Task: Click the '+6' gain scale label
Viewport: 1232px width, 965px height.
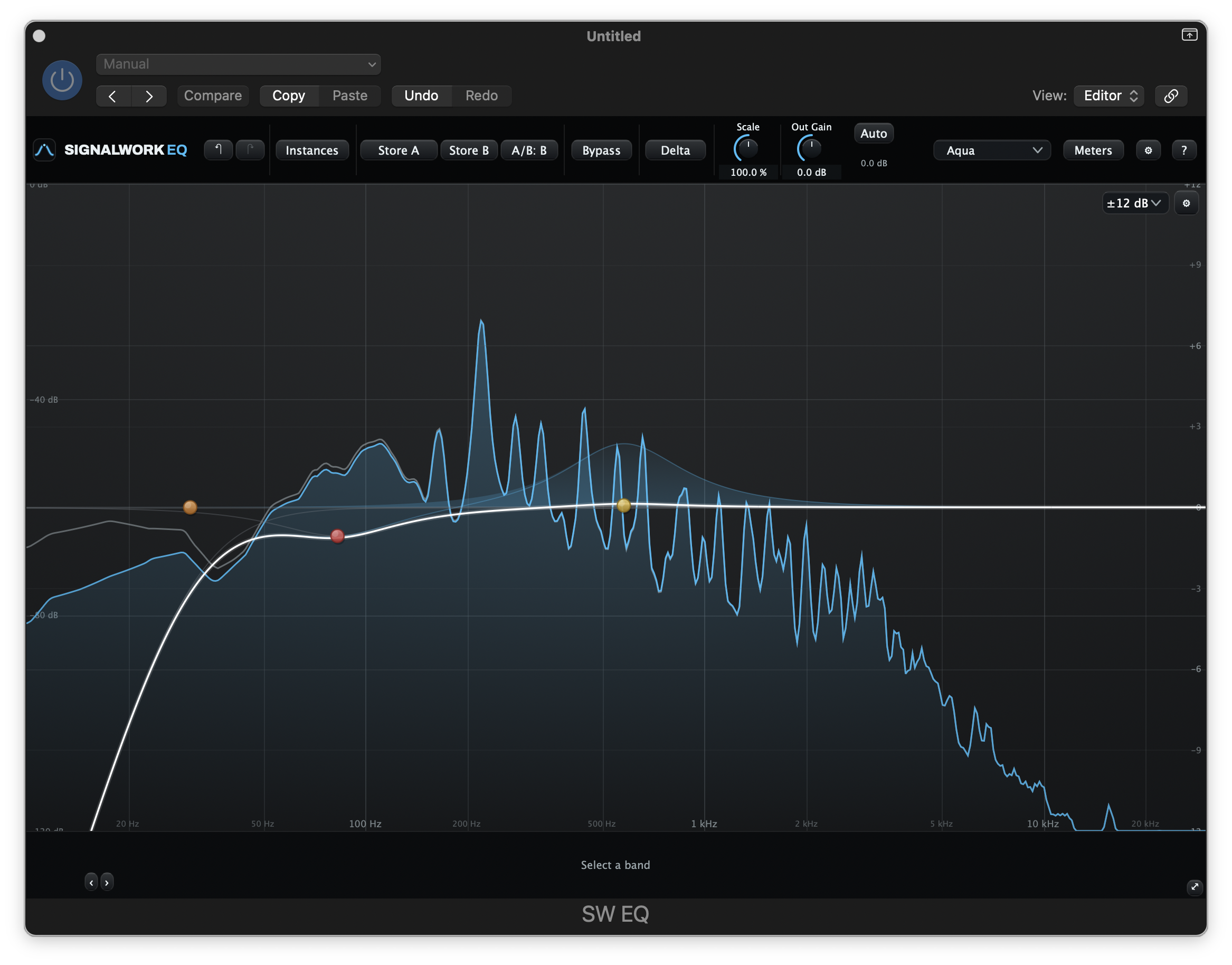Action: pos(1195,346)
